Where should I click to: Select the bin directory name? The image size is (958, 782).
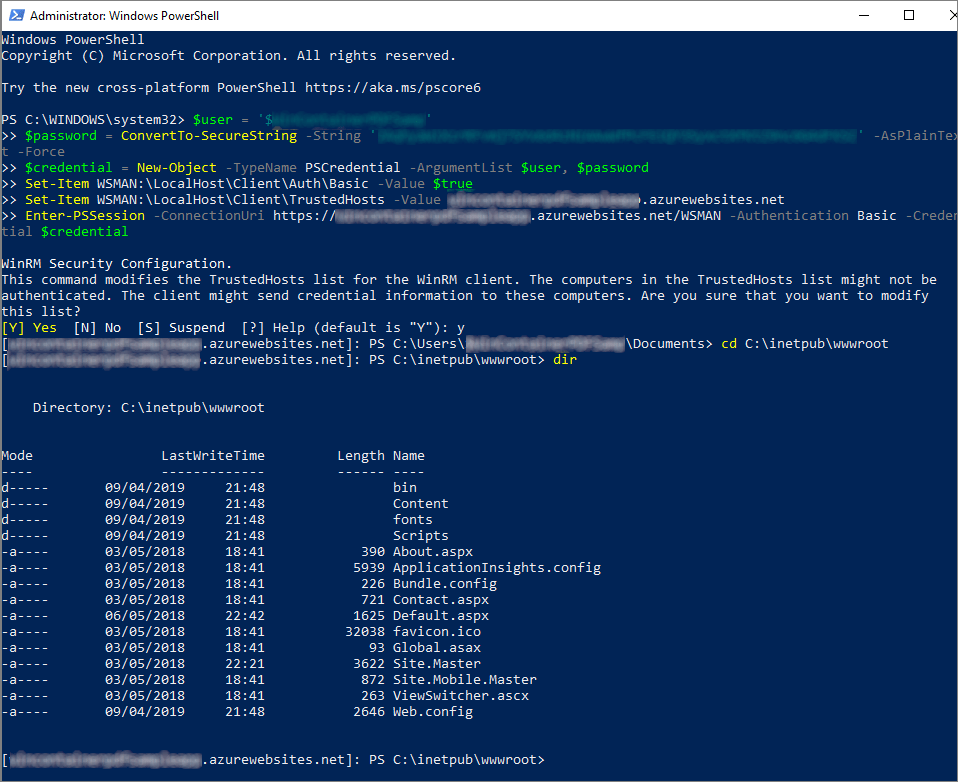coord(404,487)
